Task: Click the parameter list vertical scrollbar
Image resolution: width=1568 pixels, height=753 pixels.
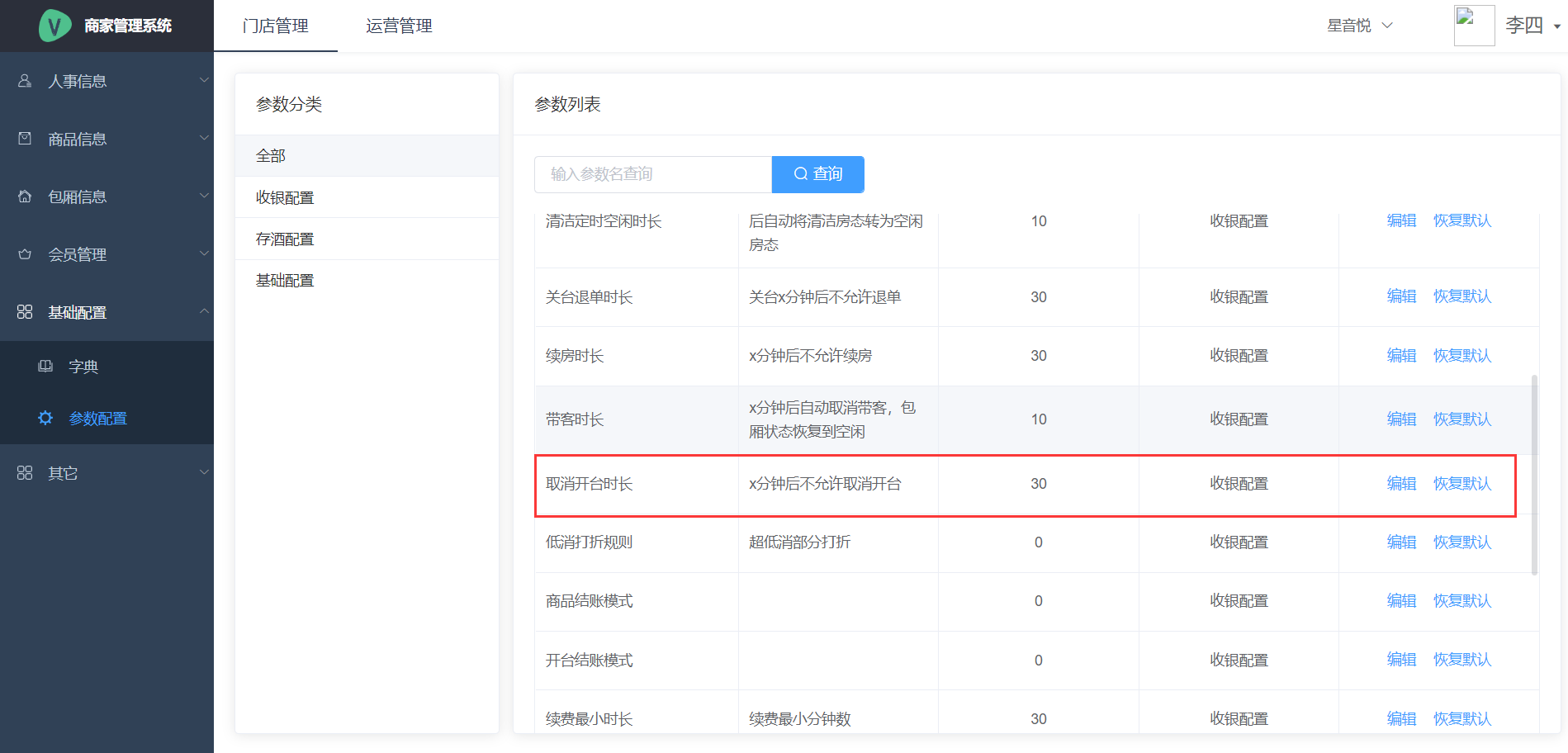Action: [1534, 475]
